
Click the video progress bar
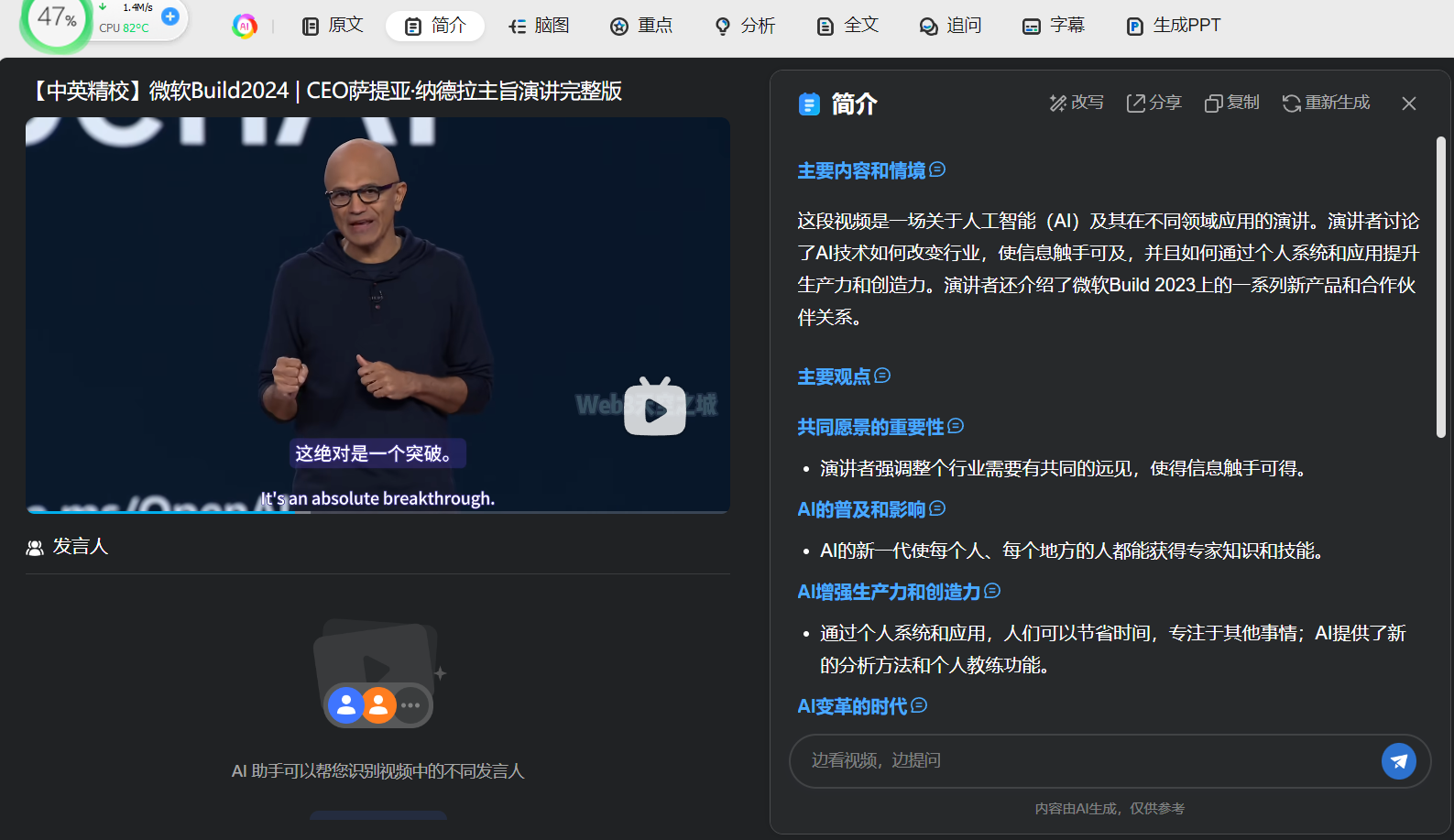click(x=377, y=511)
